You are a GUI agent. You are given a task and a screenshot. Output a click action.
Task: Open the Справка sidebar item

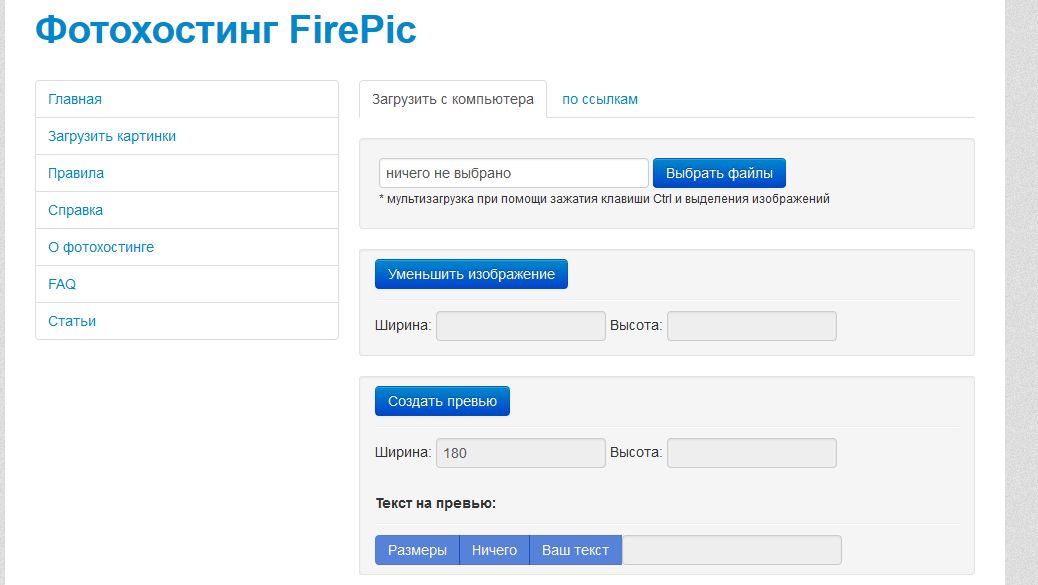(187, 210)
